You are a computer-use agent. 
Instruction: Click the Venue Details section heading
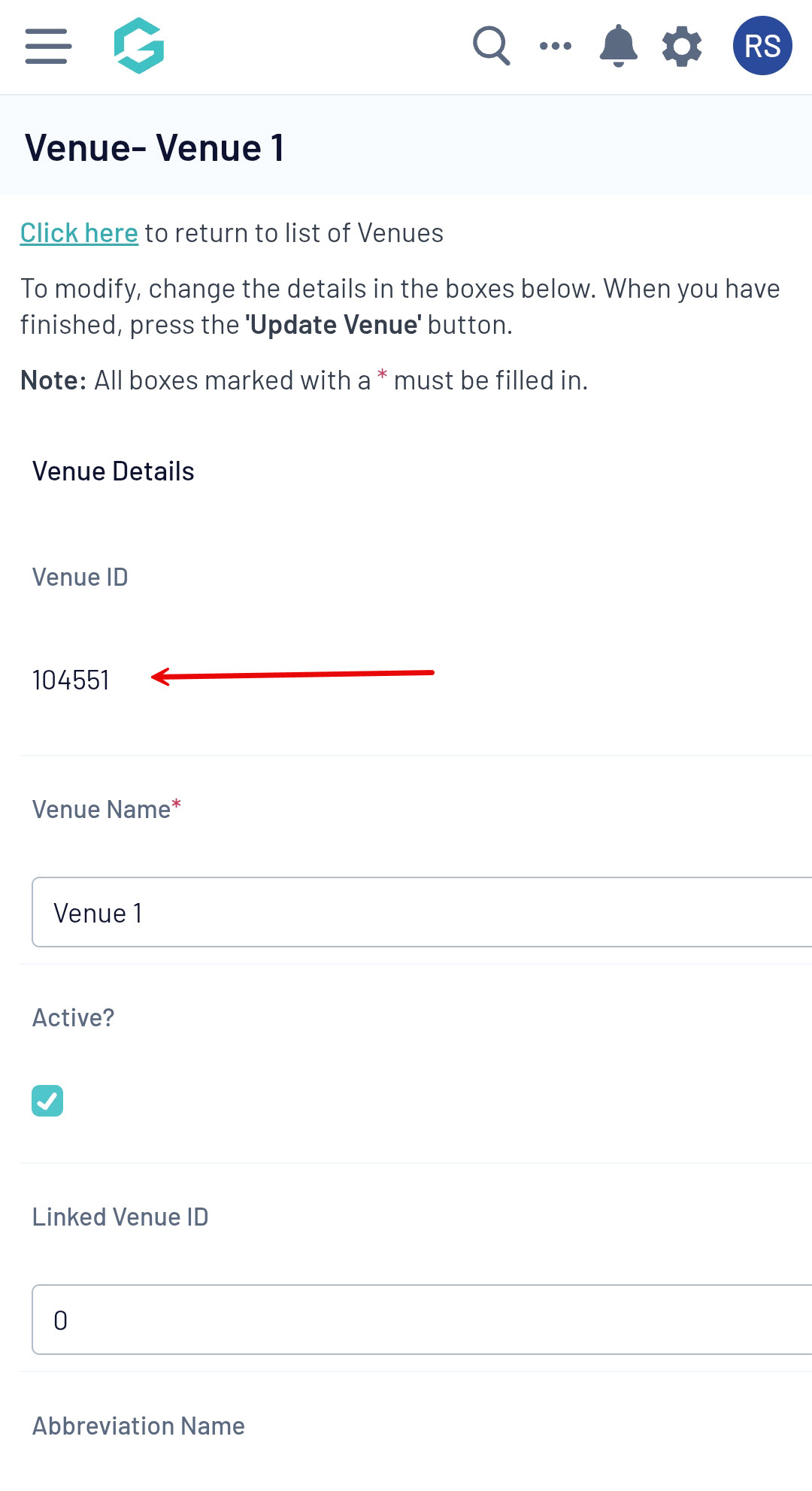pos(114,471)
